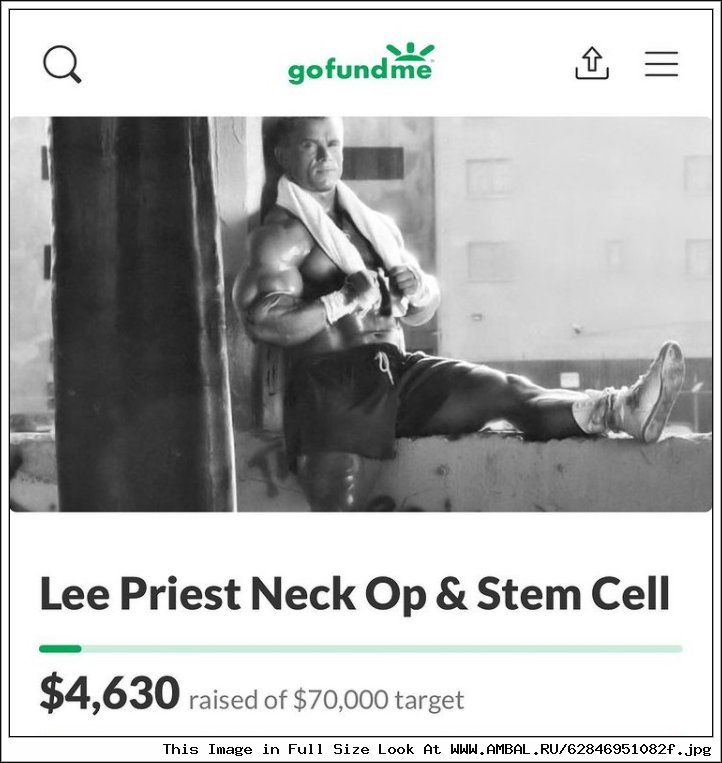722x763 pixels.
Task: Click the green sunburst above gofundme
Action: point(410,50)
